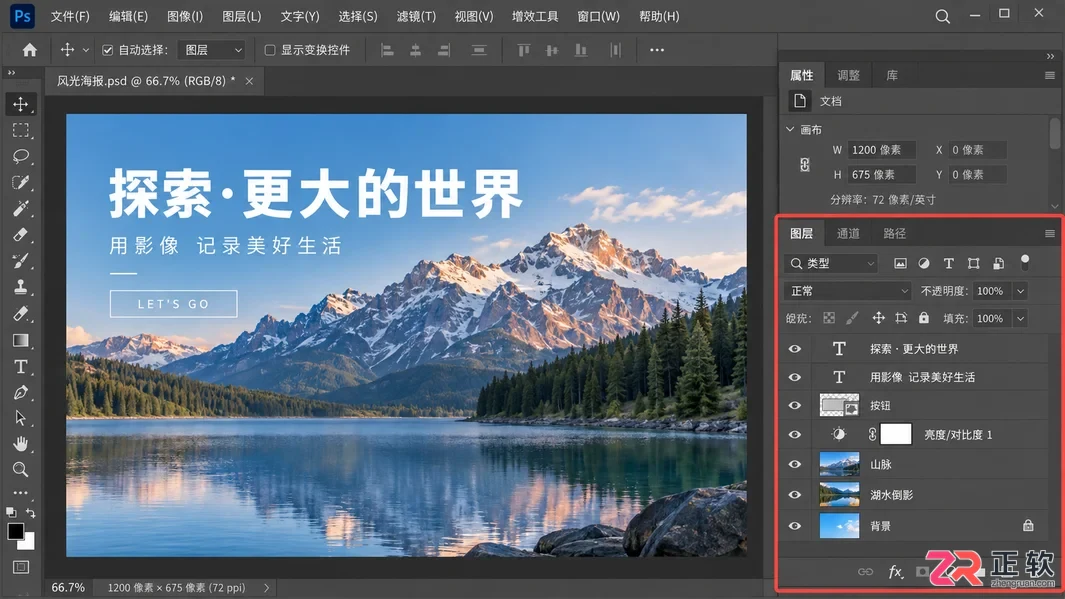Open the 正常 blend mode dropdown
The width and height of the screenshot is (1065, 599).
(848, 291)
